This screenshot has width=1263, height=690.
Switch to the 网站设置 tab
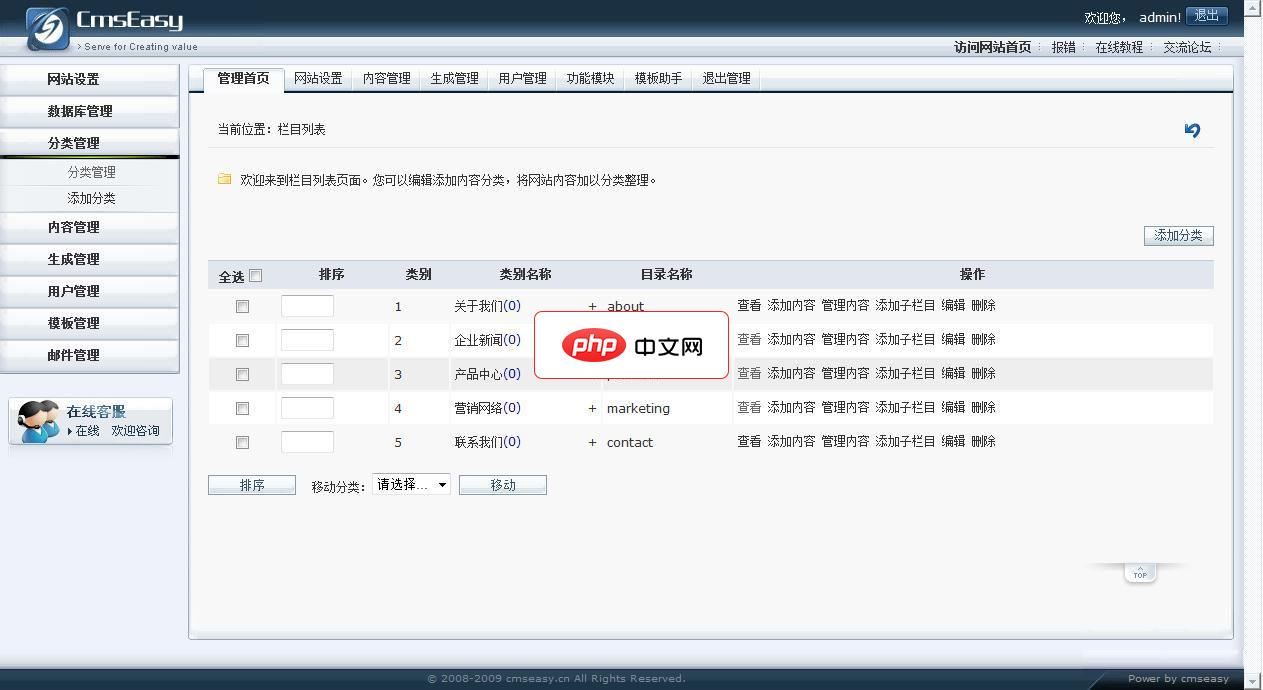[318, 78]
